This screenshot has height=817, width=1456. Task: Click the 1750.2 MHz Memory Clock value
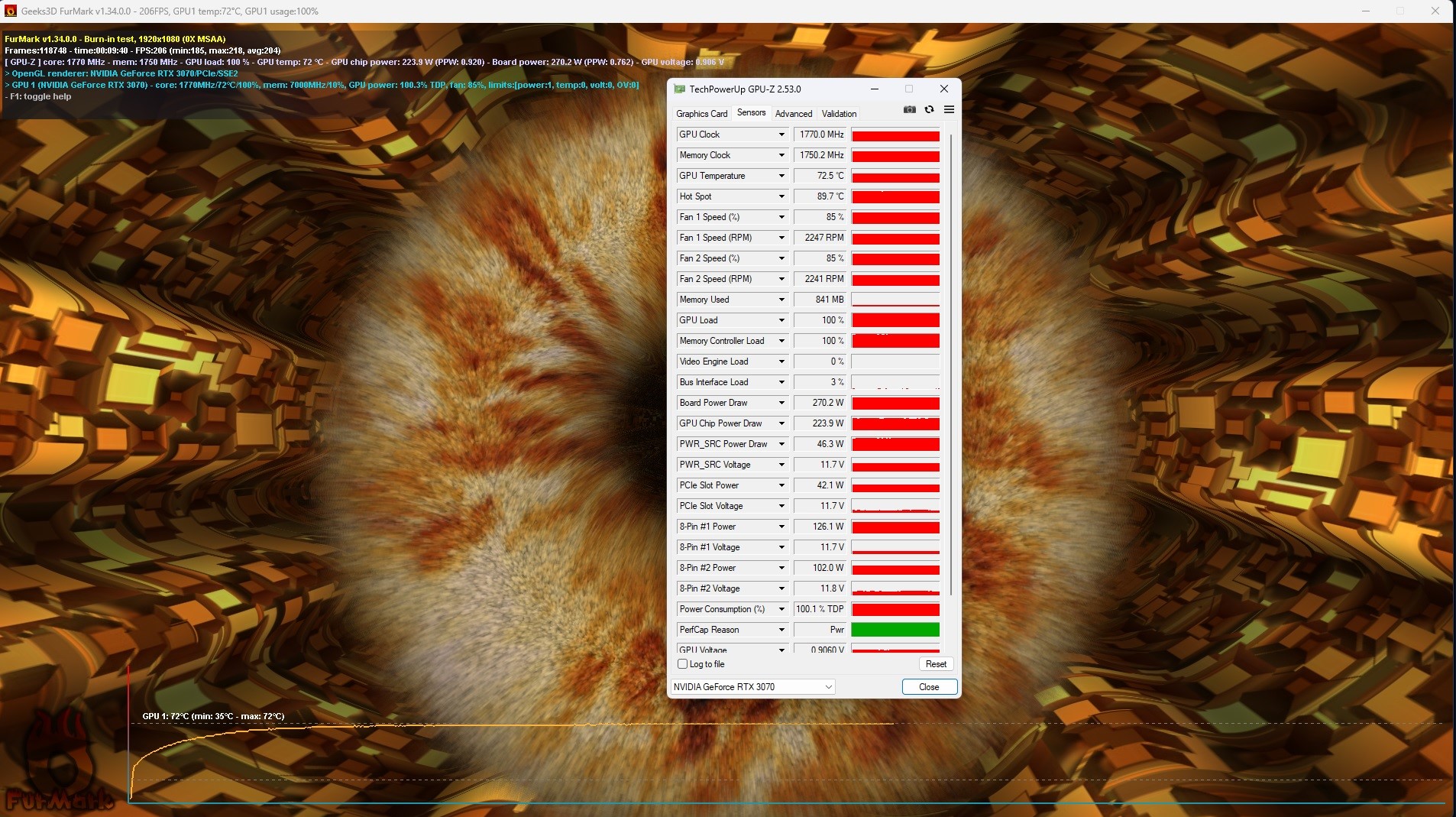click(x=820, y=155)
